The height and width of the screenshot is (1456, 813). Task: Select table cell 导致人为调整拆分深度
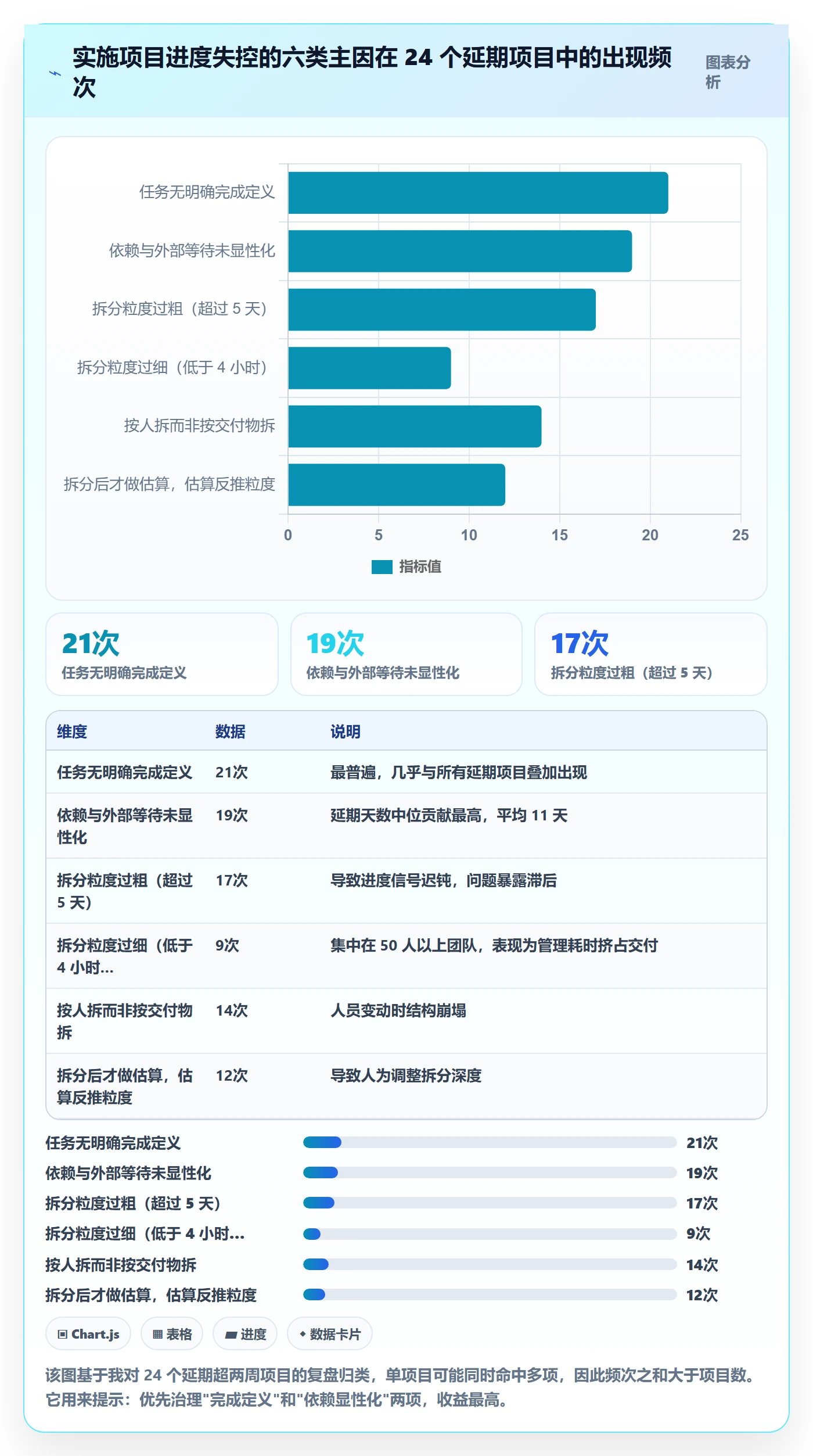coord(406,1075)
